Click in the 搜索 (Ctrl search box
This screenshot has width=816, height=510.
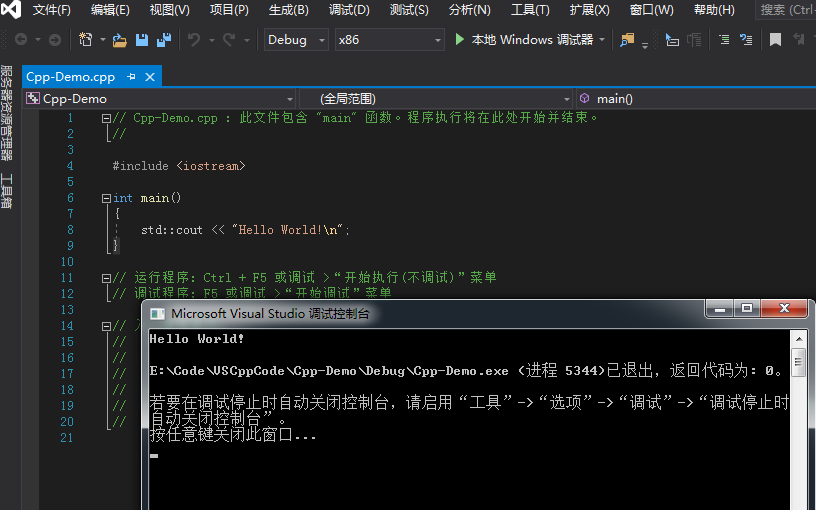786,10
